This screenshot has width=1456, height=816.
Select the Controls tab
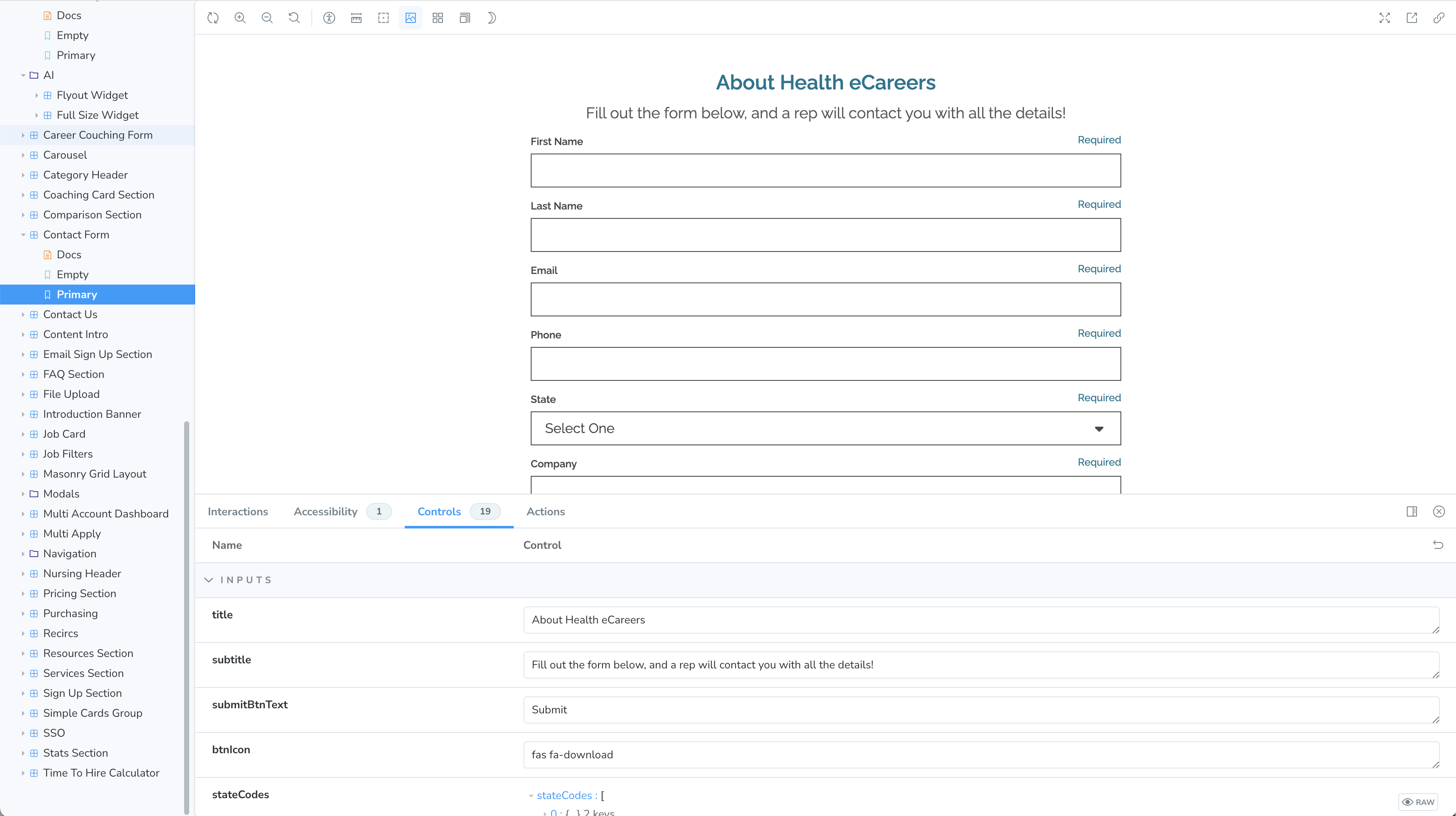tap(458, 511)
